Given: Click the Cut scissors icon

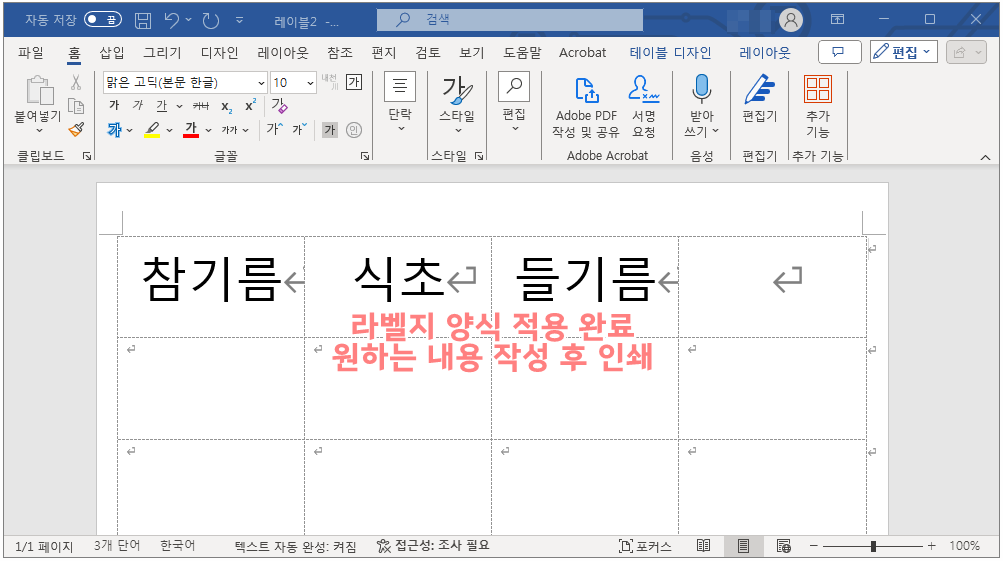Looking at the screenshot, I should [75, 82].
